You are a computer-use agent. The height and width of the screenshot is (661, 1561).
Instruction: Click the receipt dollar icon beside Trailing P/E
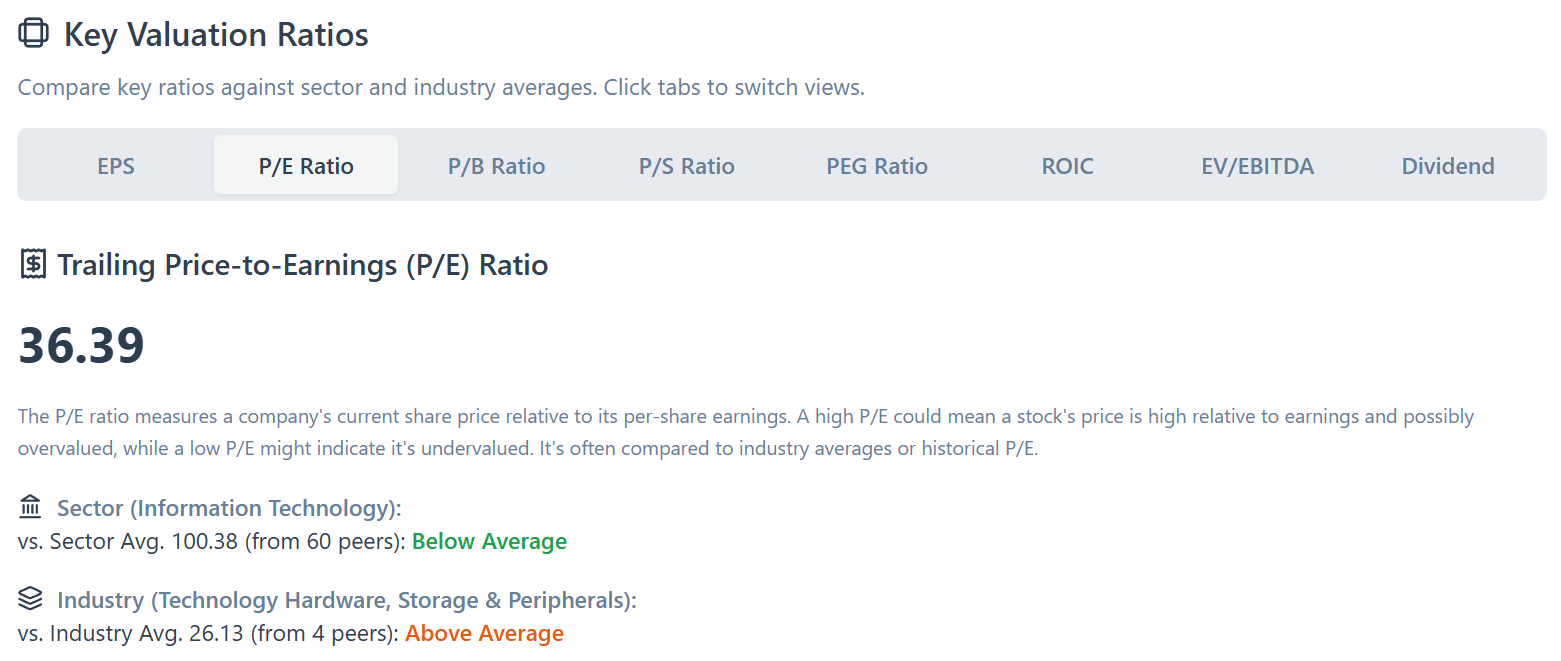pyautogui.click(x=33, y=265)
